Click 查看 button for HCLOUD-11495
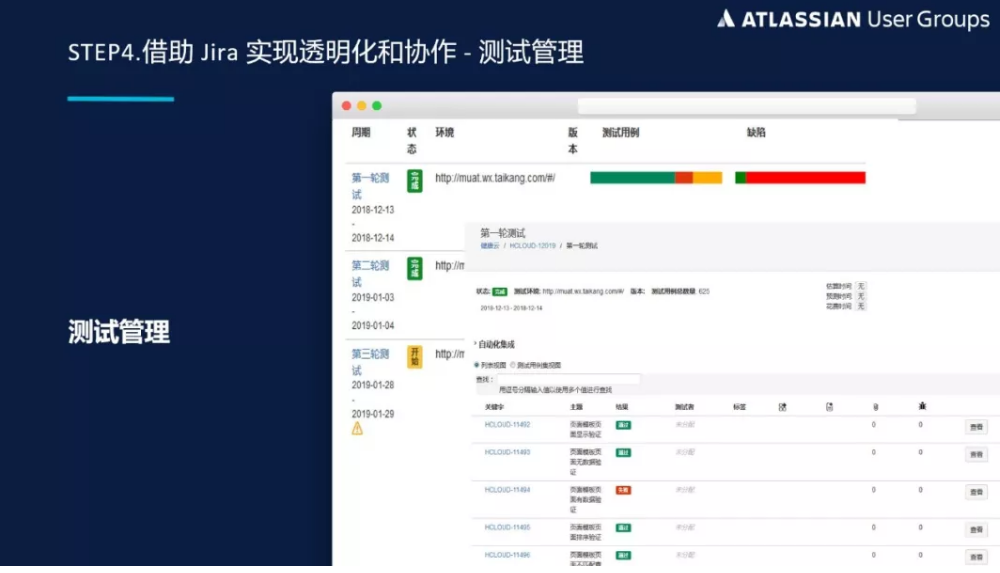 [x=976, y=530]
